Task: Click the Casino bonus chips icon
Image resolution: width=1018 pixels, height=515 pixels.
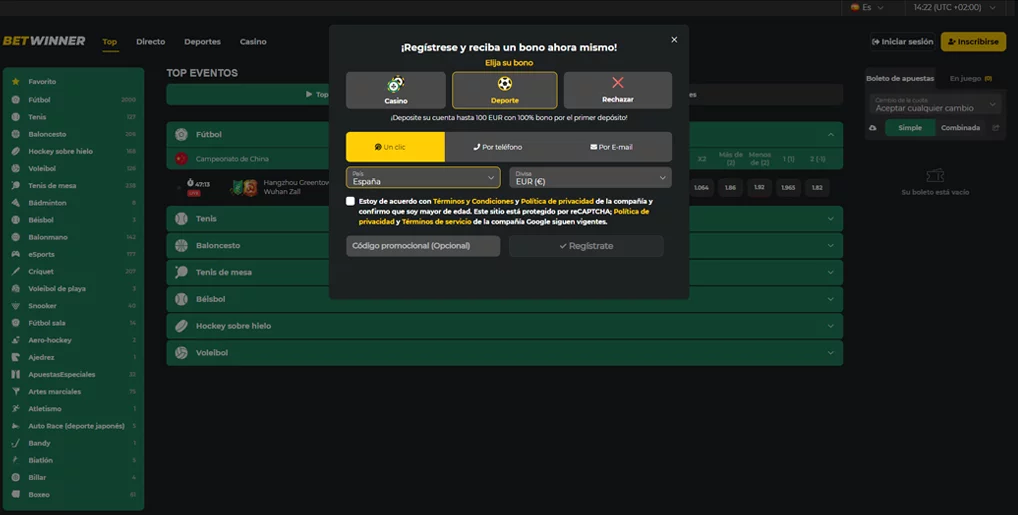Action: [x=395, y=84]
